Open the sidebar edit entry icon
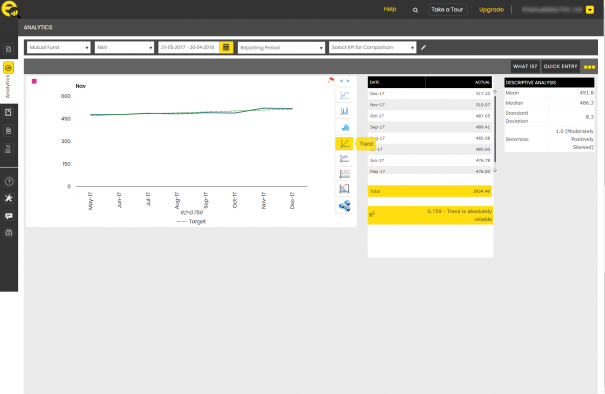Image resolution: width=605 pixels, height=394 pixels. pyautogui.click(x=8, y=112)
